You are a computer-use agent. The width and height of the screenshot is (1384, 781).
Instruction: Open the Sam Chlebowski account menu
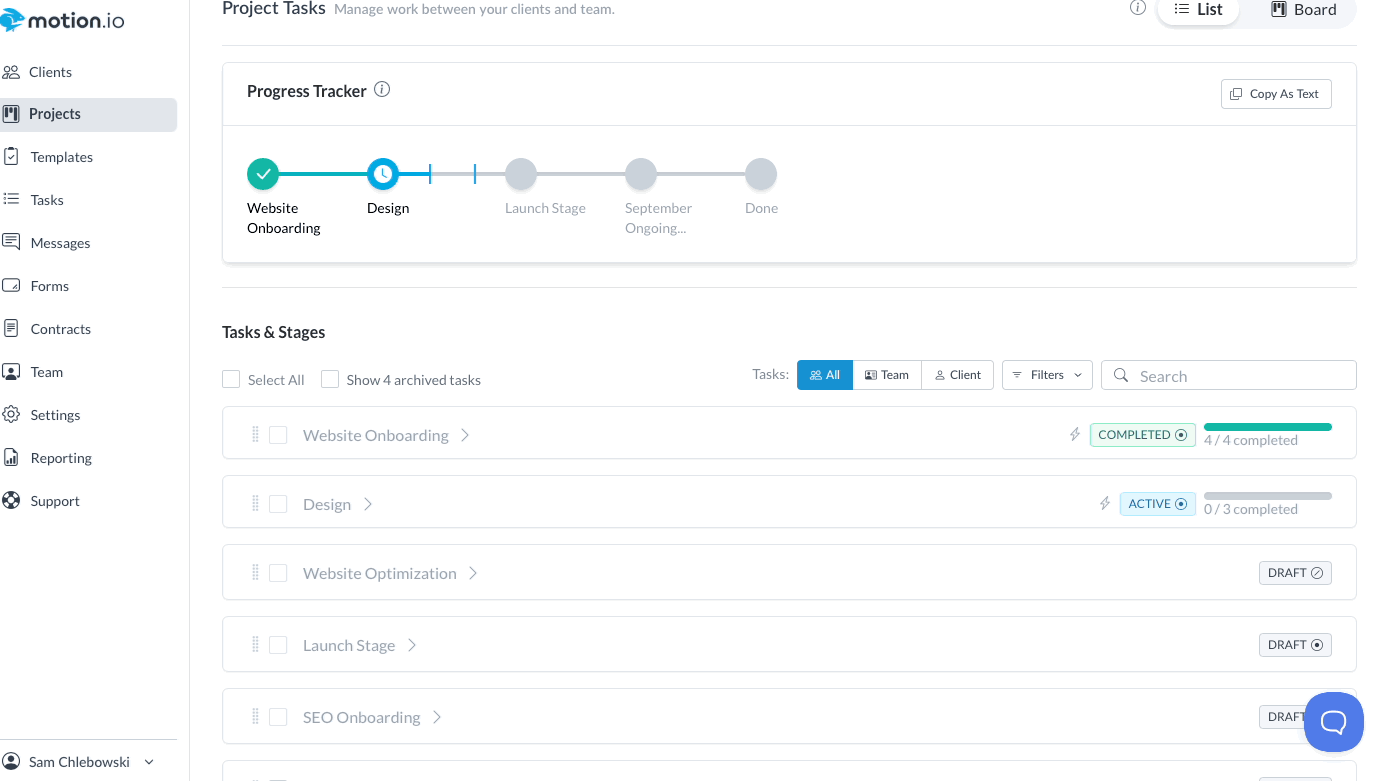pyautogui.click(x=79, y=762)
